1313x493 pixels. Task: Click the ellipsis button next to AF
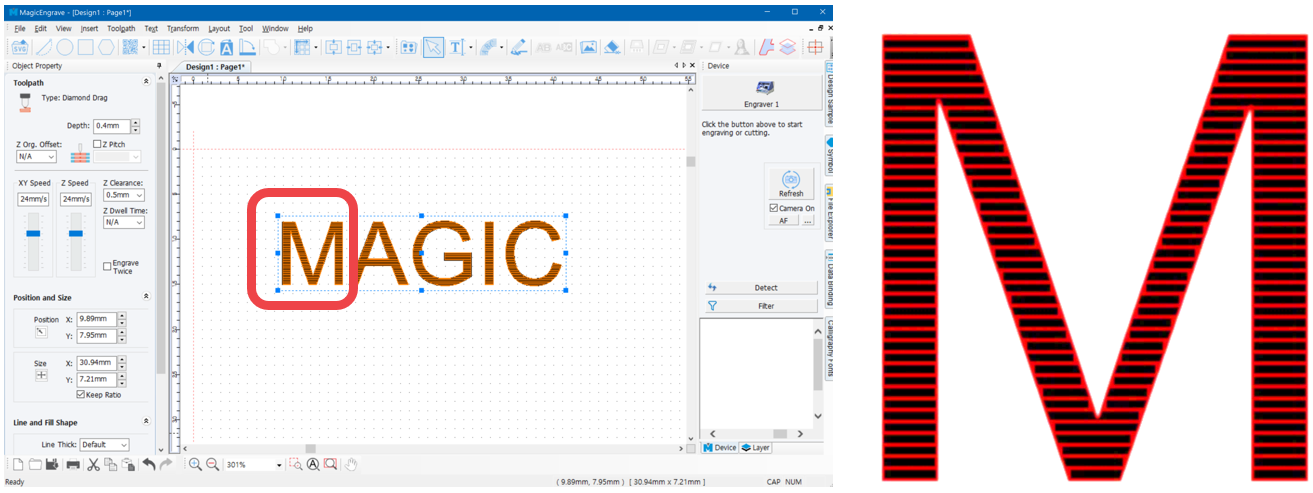pyautogui.click(x=807, y=221)
